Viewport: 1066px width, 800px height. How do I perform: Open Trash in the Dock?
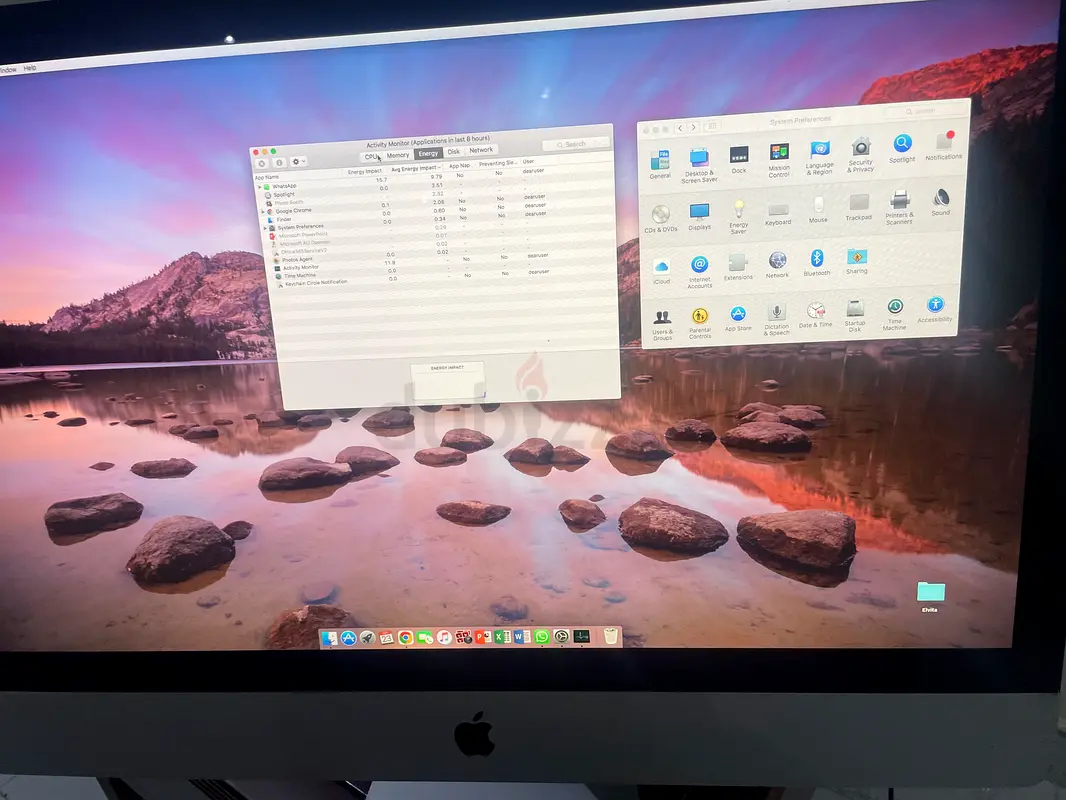[611, 636]
